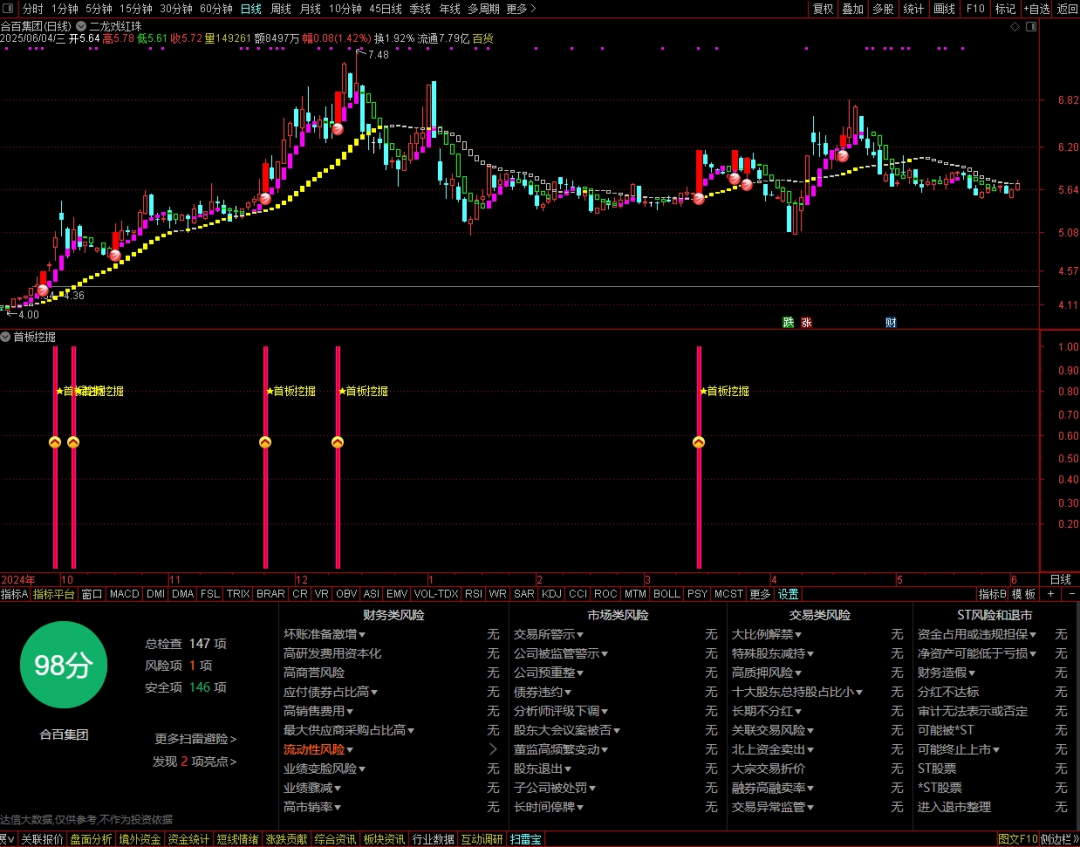1080x847 pixels.
Task: Click the circle icon next to 二龙戏红珠
Action: pos(81,26)
